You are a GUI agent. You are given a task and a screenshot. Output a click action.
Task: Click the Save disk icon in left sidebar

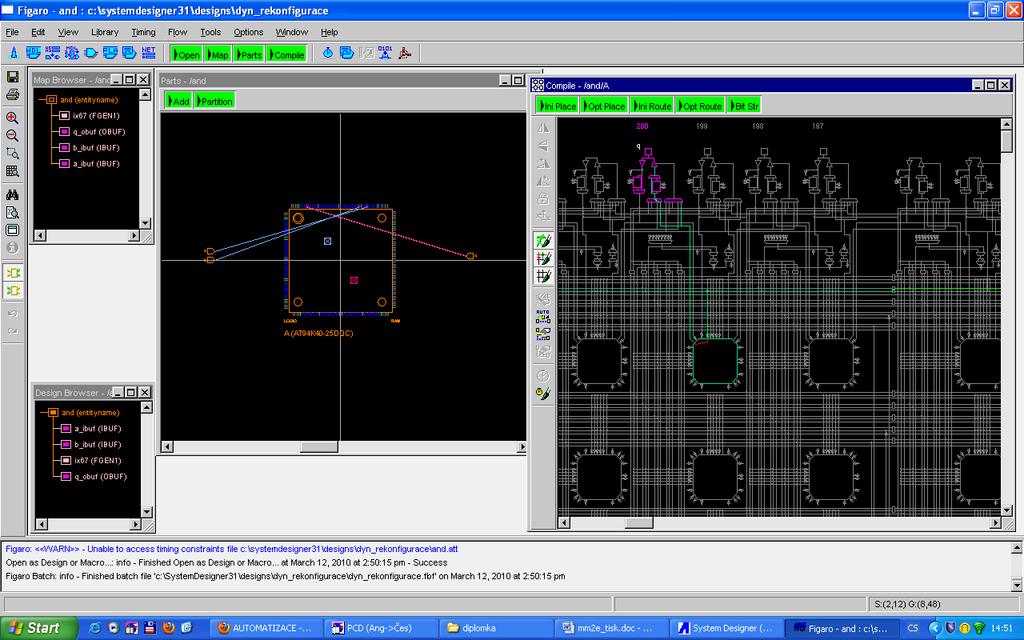(x=12, y=76)
